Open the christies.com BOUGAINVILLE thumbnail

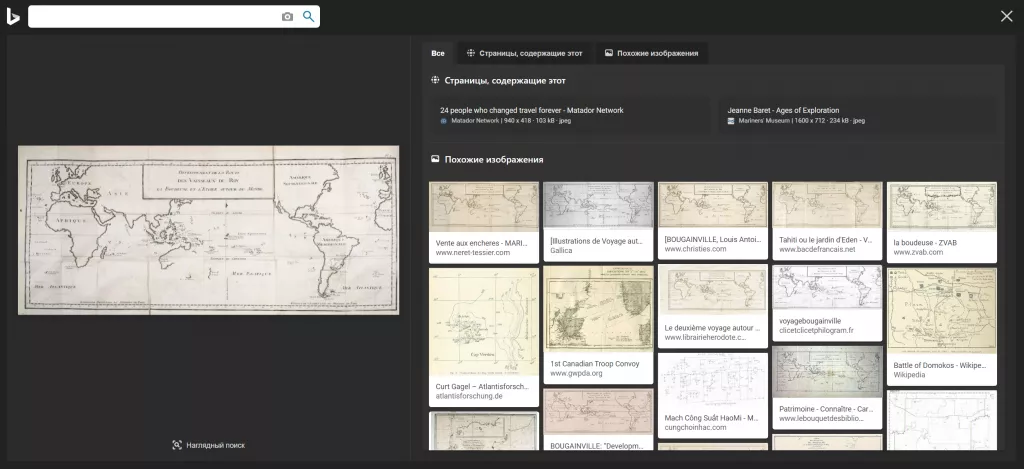tap(712, 205)
